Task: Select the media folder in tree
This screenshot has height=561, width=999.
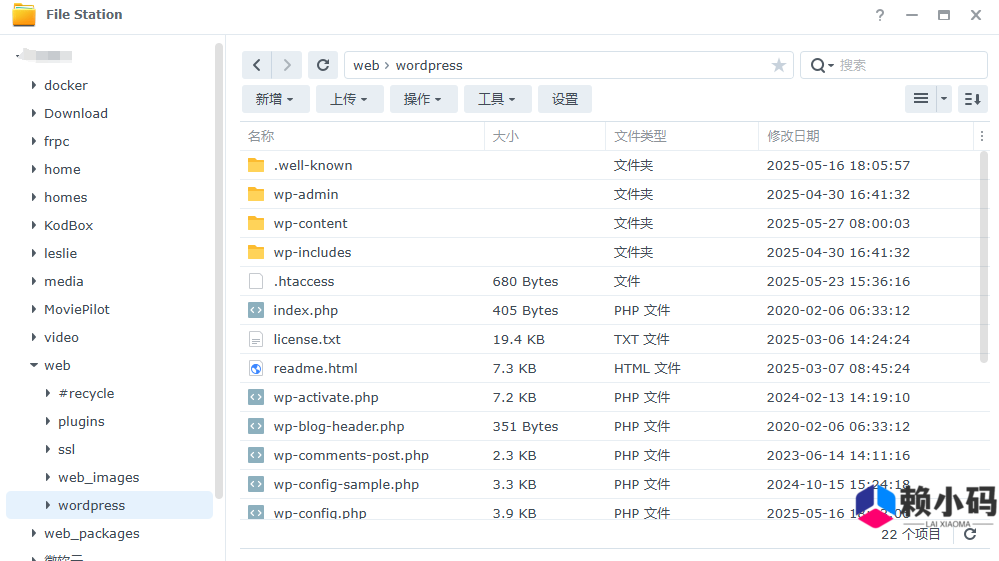Action: pyautogui.click(x=64, y=281)
